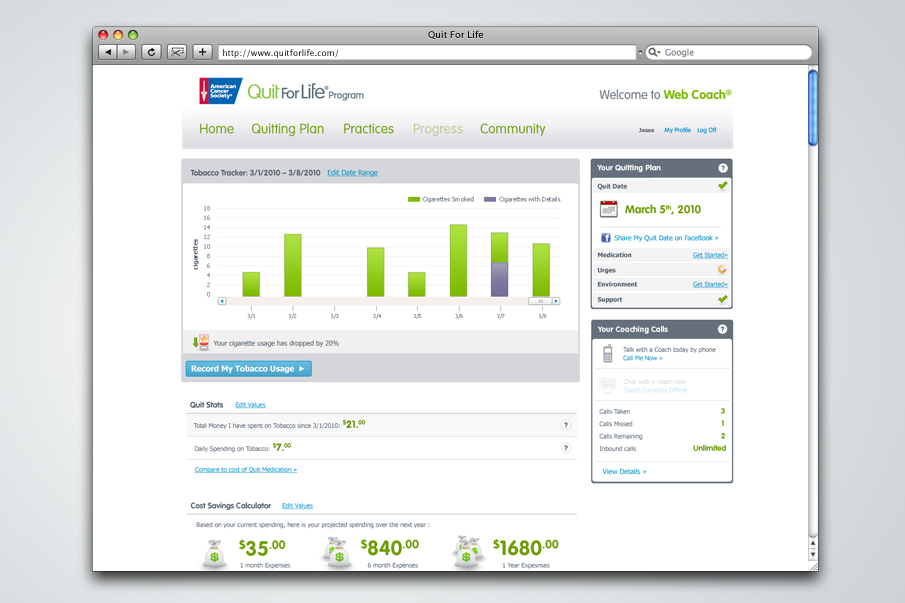Click the American Cancer Society logo
This screenshot has height=603, width=905.
coord(220,91)
